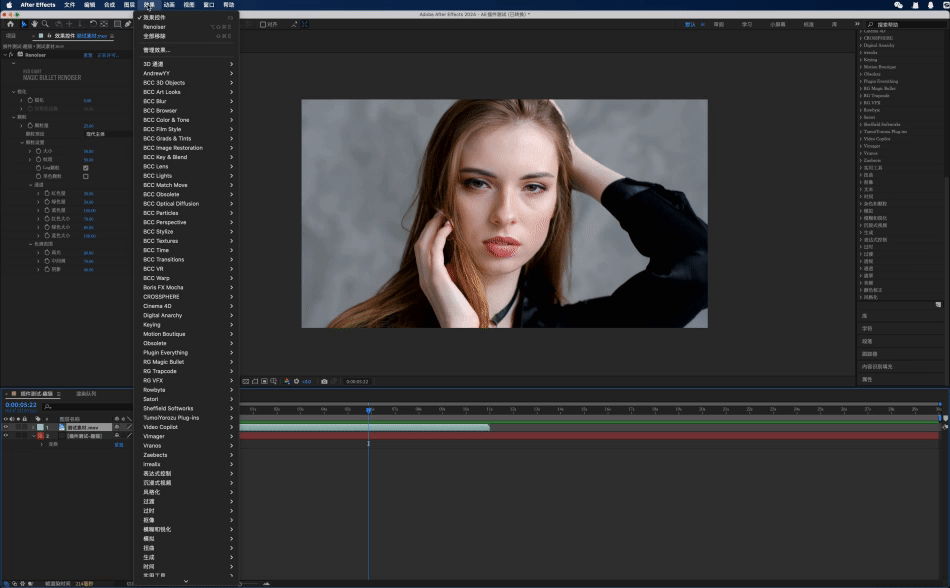Click the Apple logo menu

[x=8, y=5]
